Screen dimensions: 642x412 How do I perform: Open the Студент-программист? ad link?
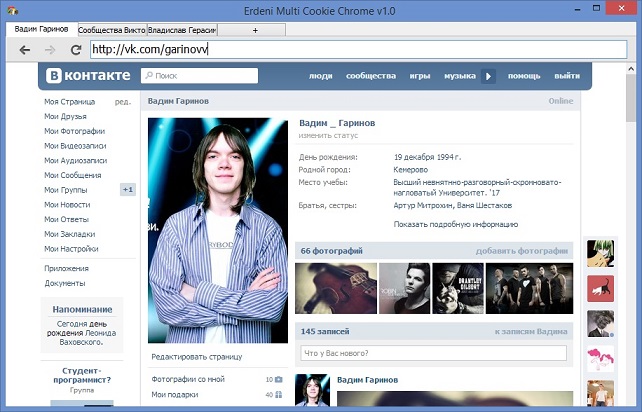tap(82, 375)
